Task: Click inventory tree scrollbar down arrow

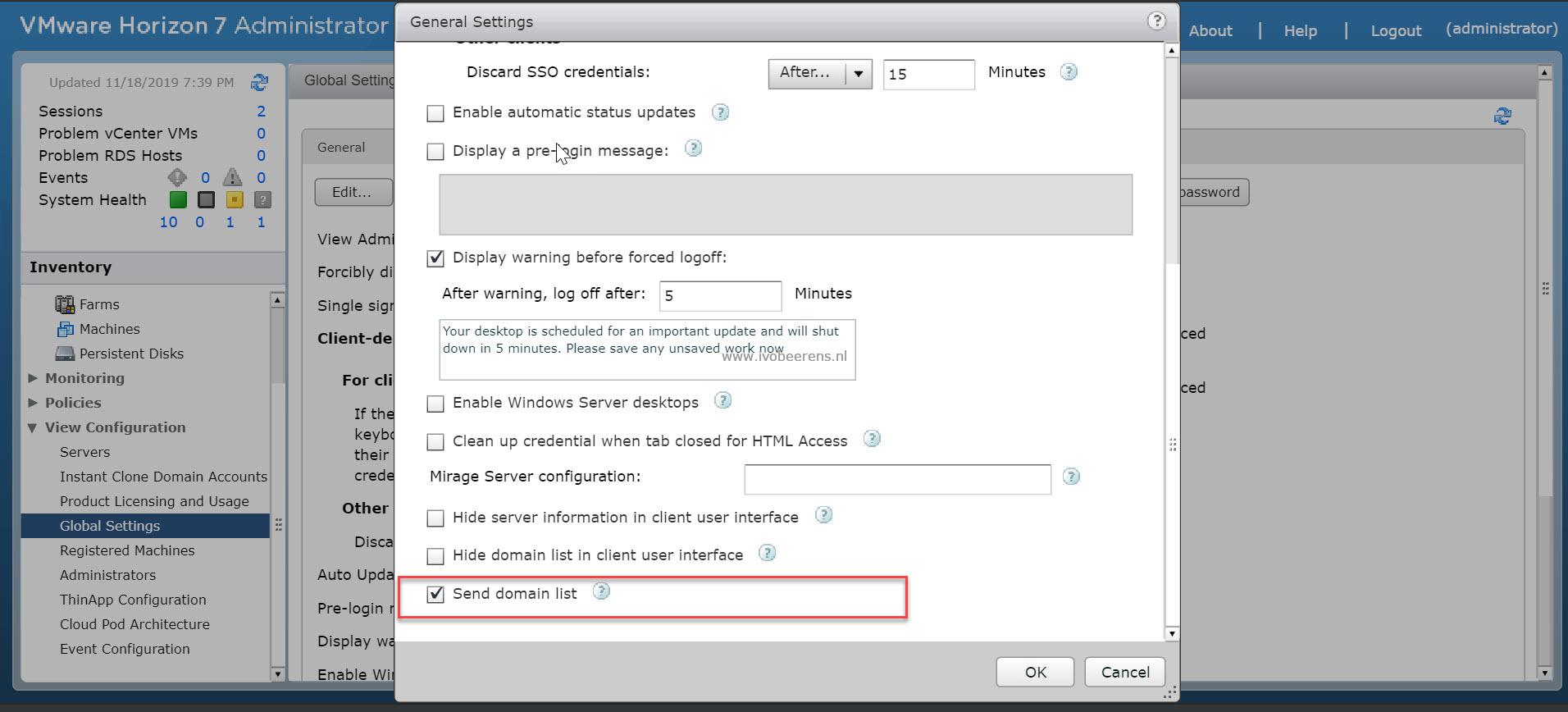Action: (277, 673)
